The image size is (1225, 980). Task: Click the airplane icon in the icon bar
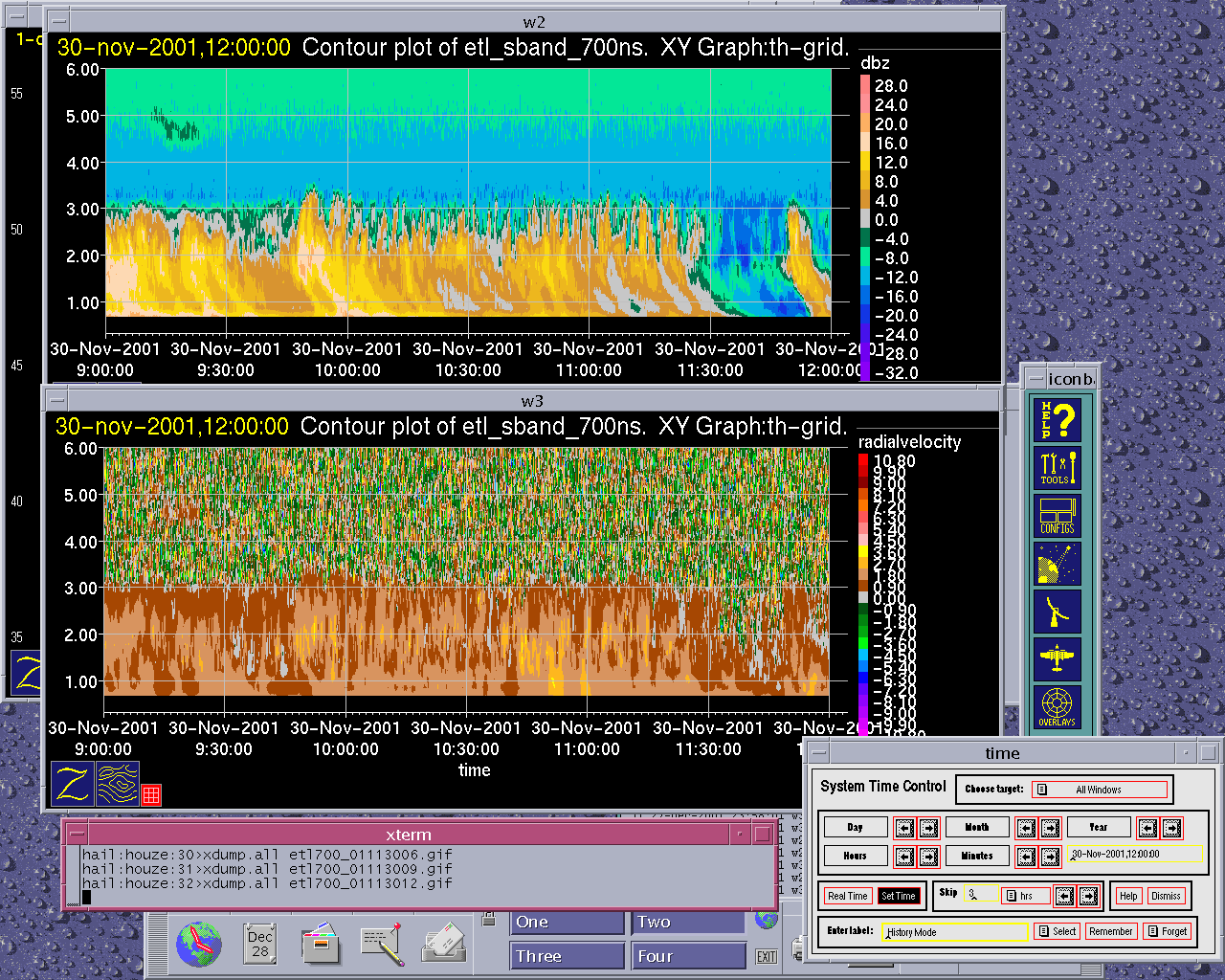click(1058, 659)
